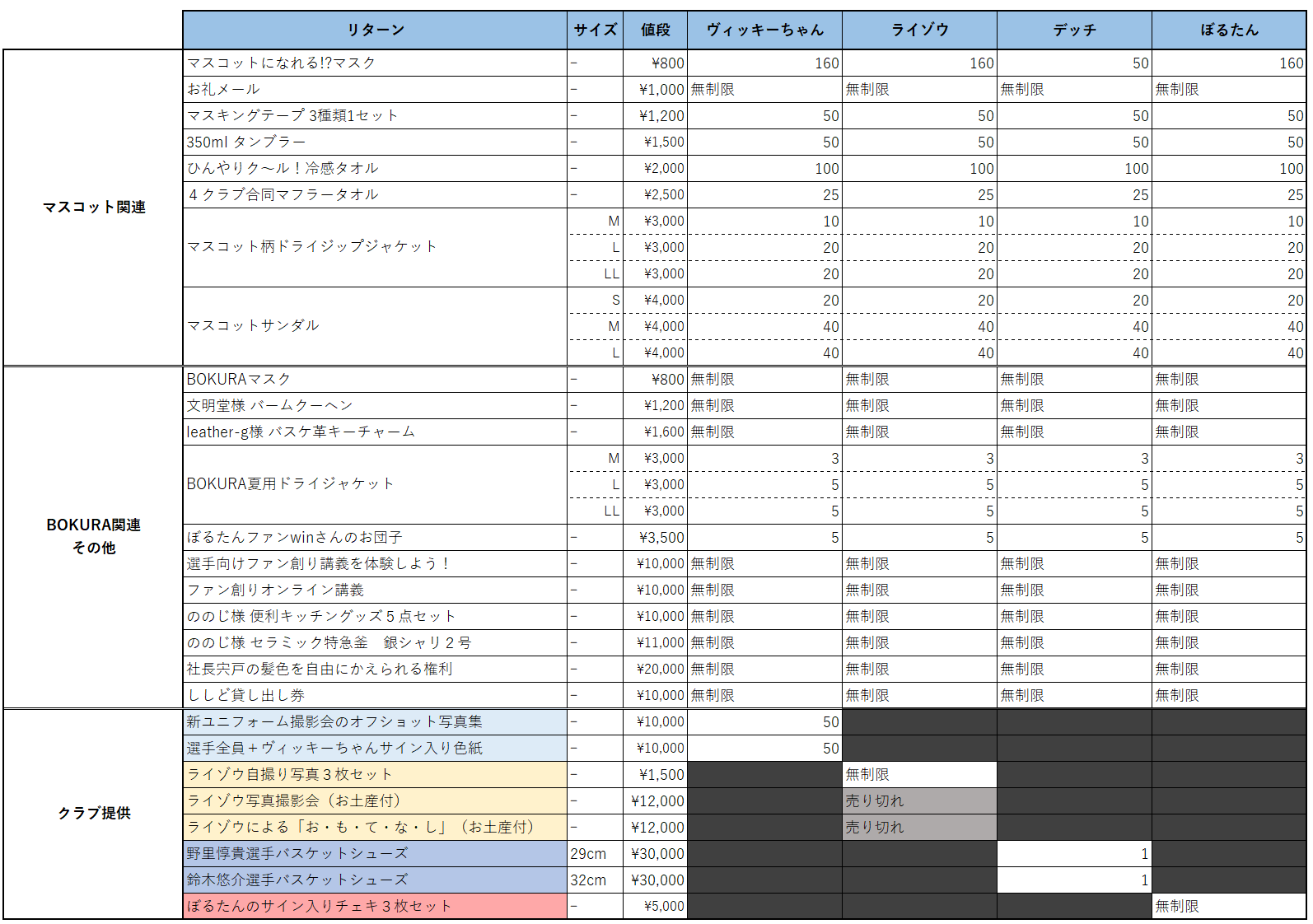
Task: Click the ライゾウ写真撮影会 item cell
Action: coord(375,800)
